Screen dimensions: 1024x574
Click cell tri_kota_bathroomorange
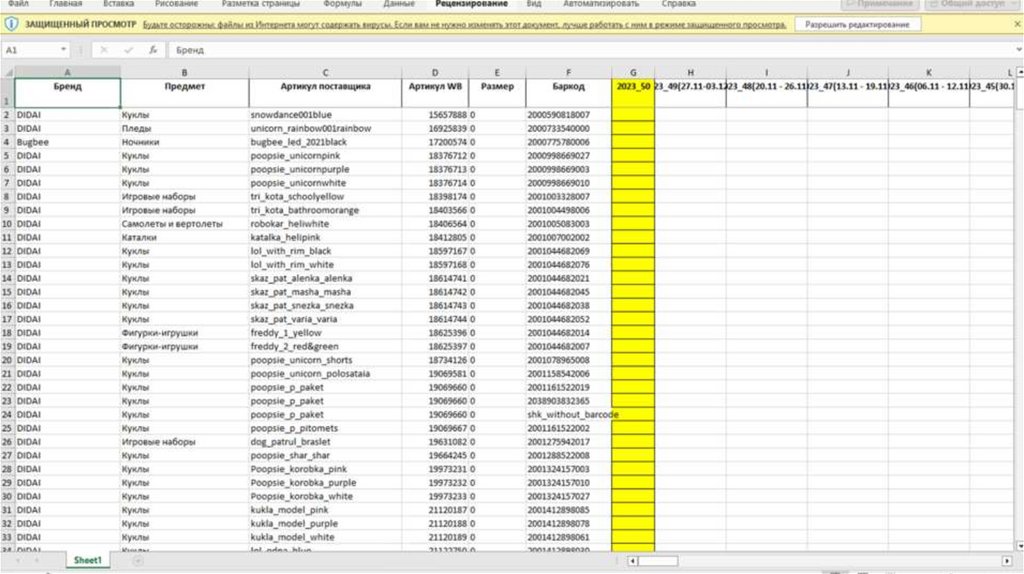pos(325,210)
